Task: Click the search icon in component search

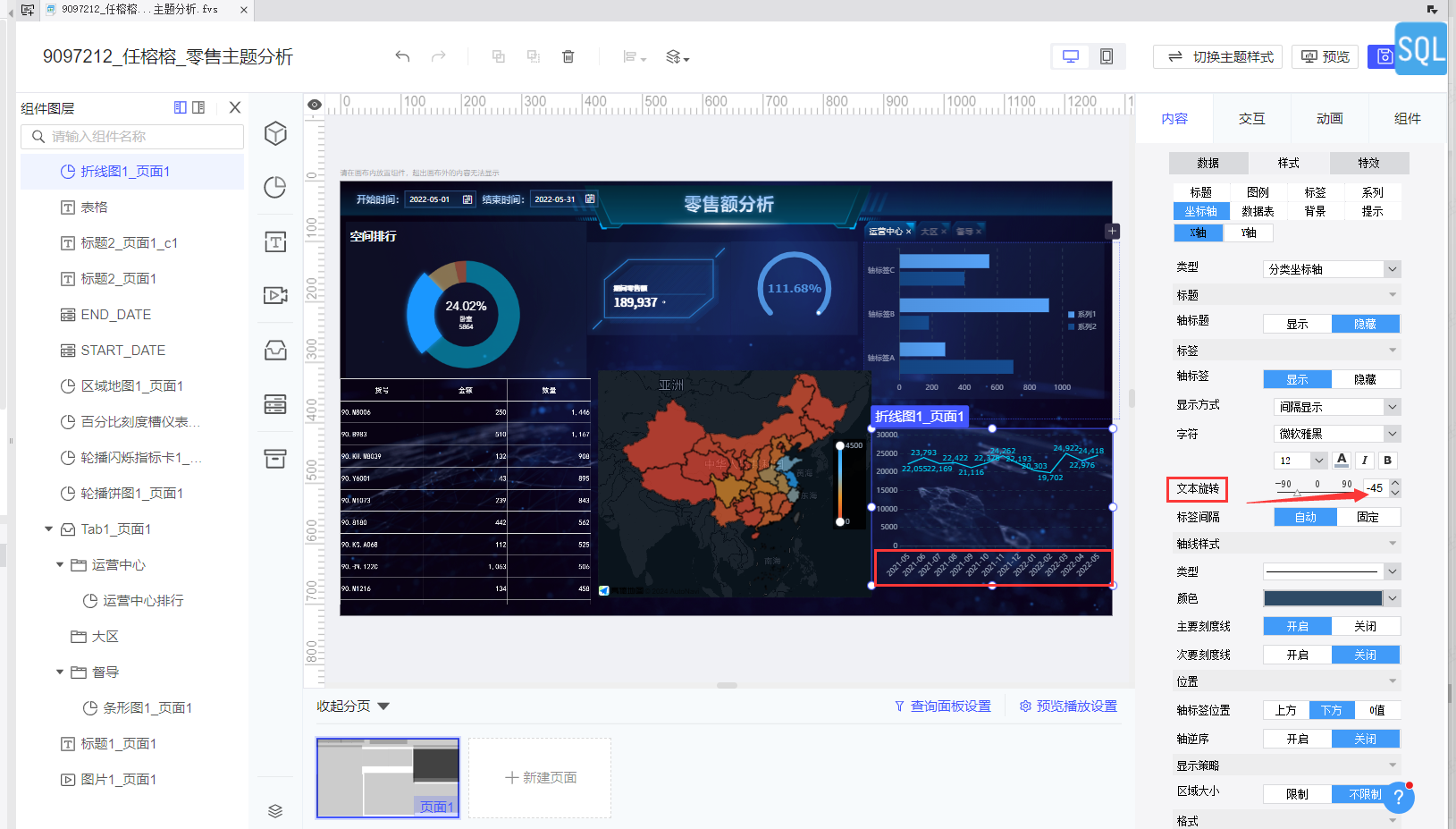Action: (38, 137)
